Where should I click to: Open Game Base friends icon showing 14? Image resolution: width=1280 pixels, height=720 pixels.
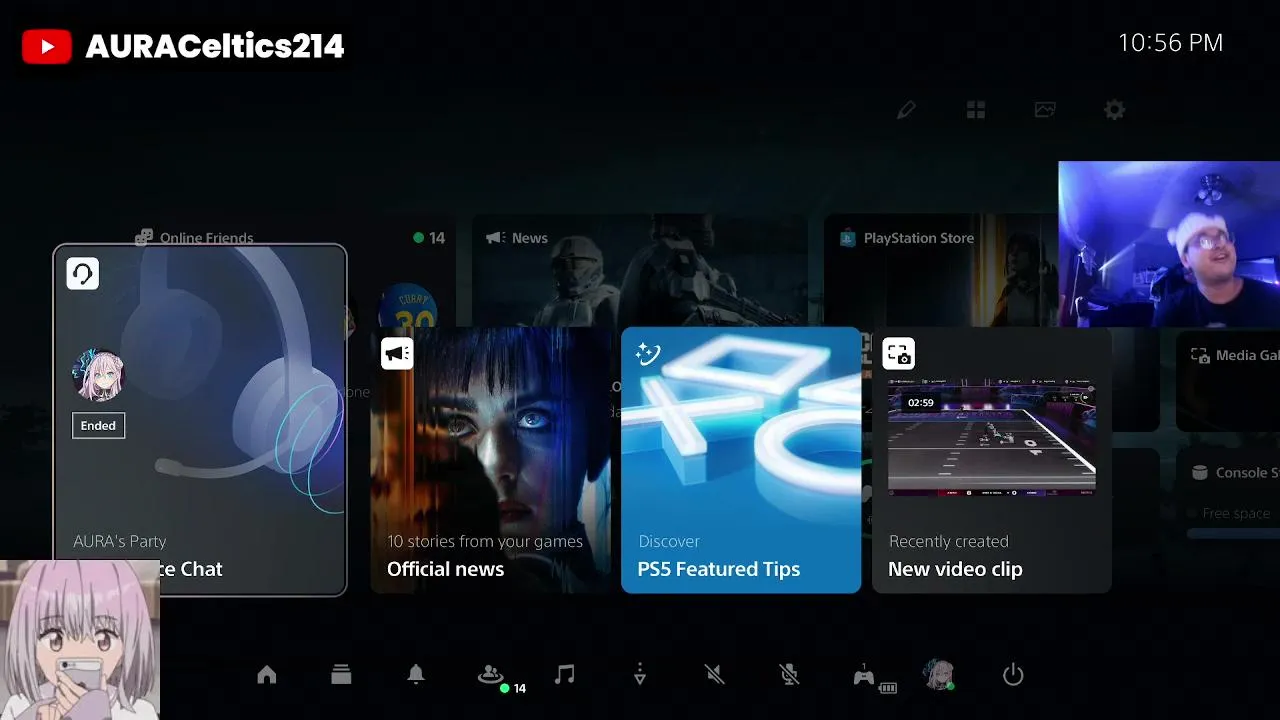pyautogui.click(x=490, y=675)
